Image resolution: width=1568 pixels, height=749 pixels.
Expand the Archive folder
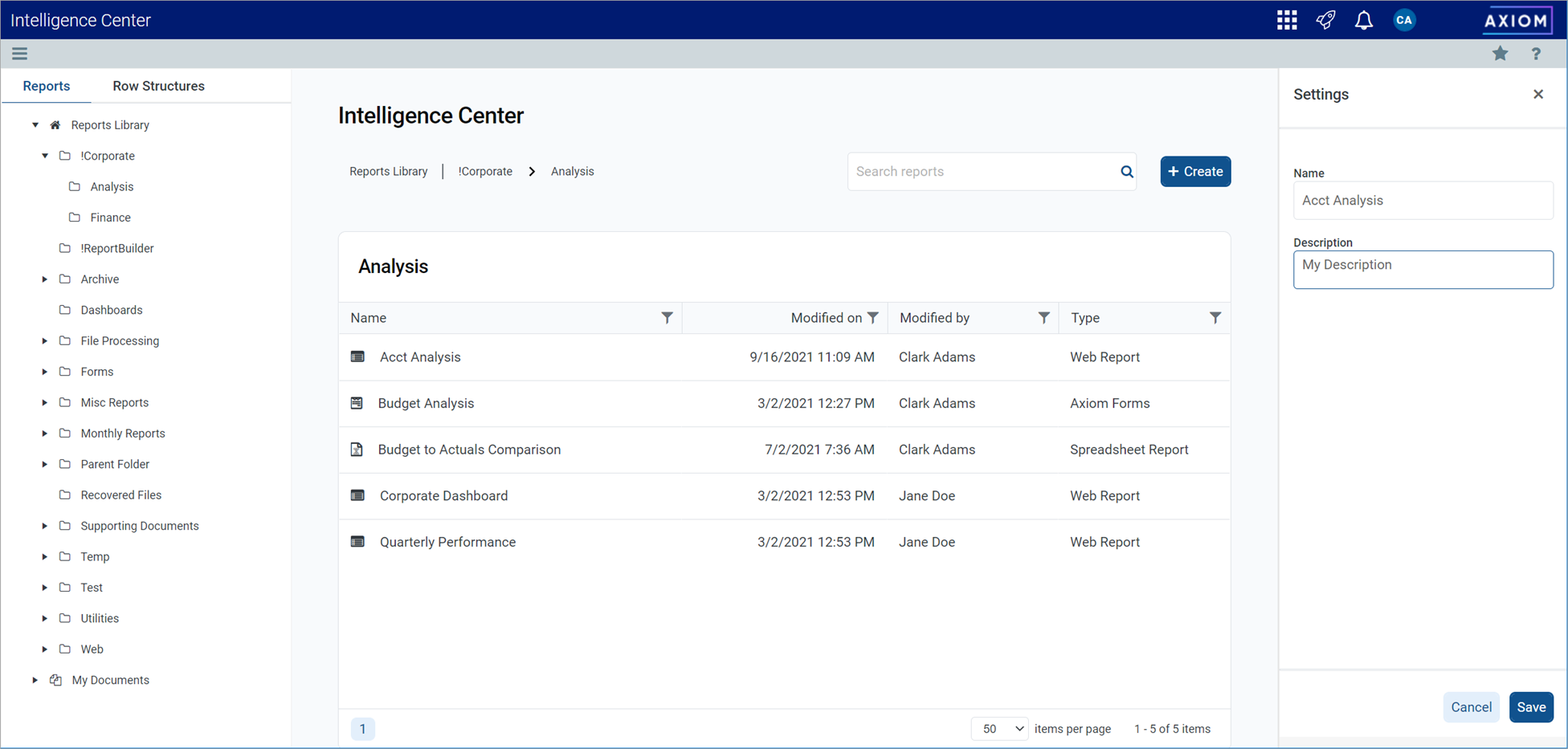[45, 279]
